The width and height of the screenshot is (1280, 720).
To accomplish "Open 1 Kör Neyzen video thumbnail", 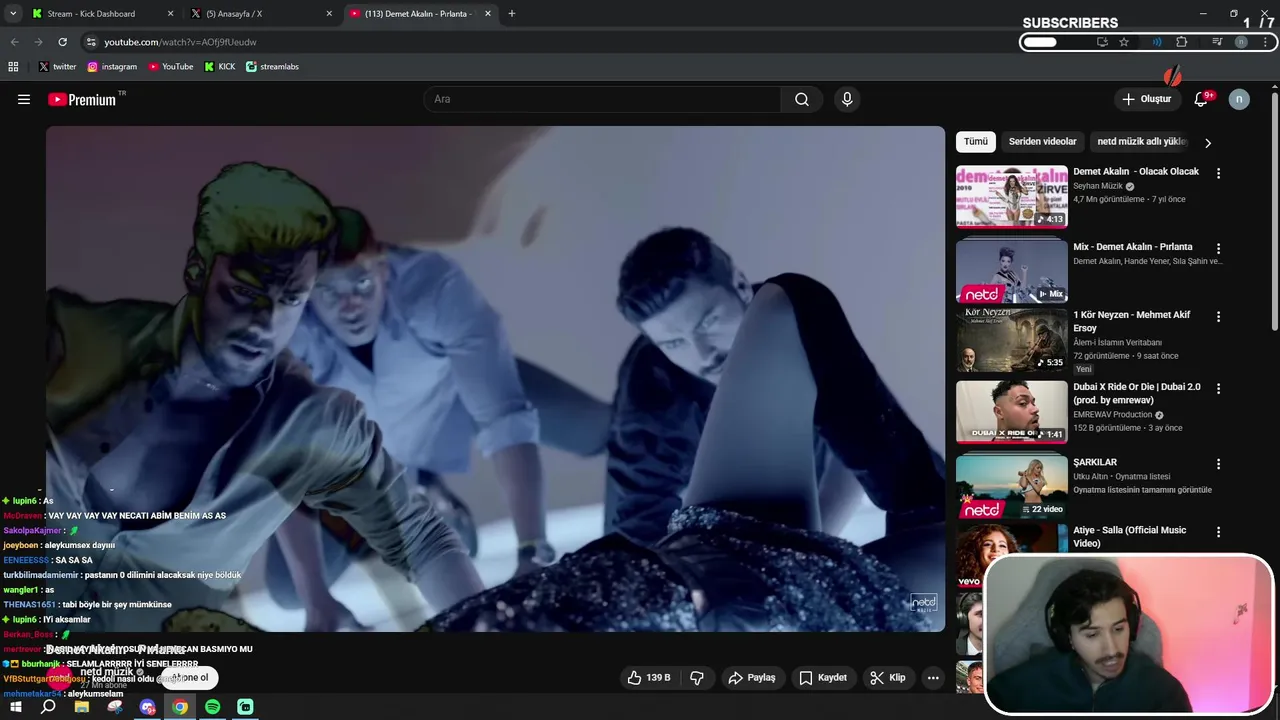I will [1012, 340].
